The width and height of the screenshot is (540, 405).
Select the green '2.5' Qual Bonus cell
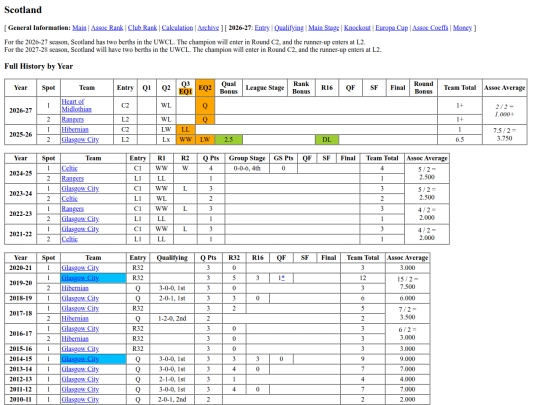click(229, 139)
